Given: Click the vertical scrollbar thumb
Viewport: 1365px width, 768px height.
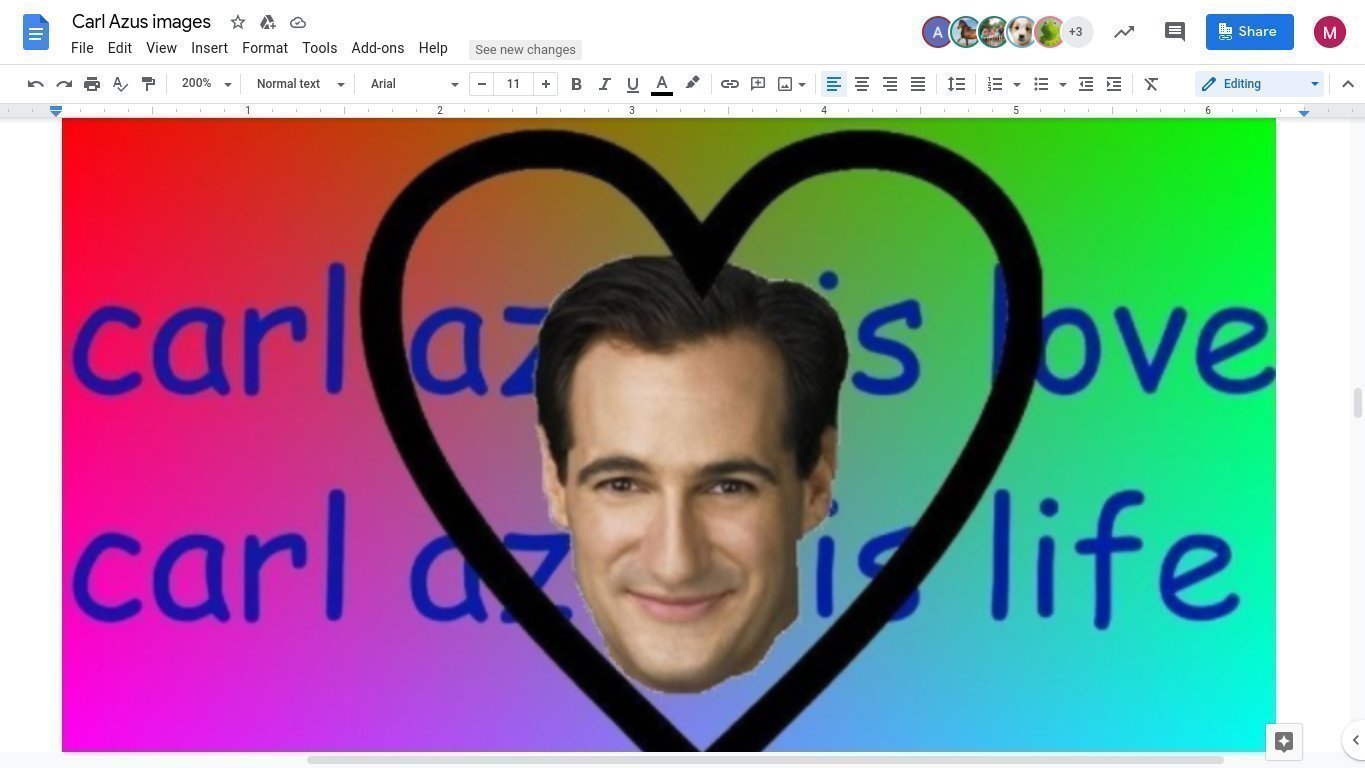Looking at the screenshot, I should point(1357,404).
